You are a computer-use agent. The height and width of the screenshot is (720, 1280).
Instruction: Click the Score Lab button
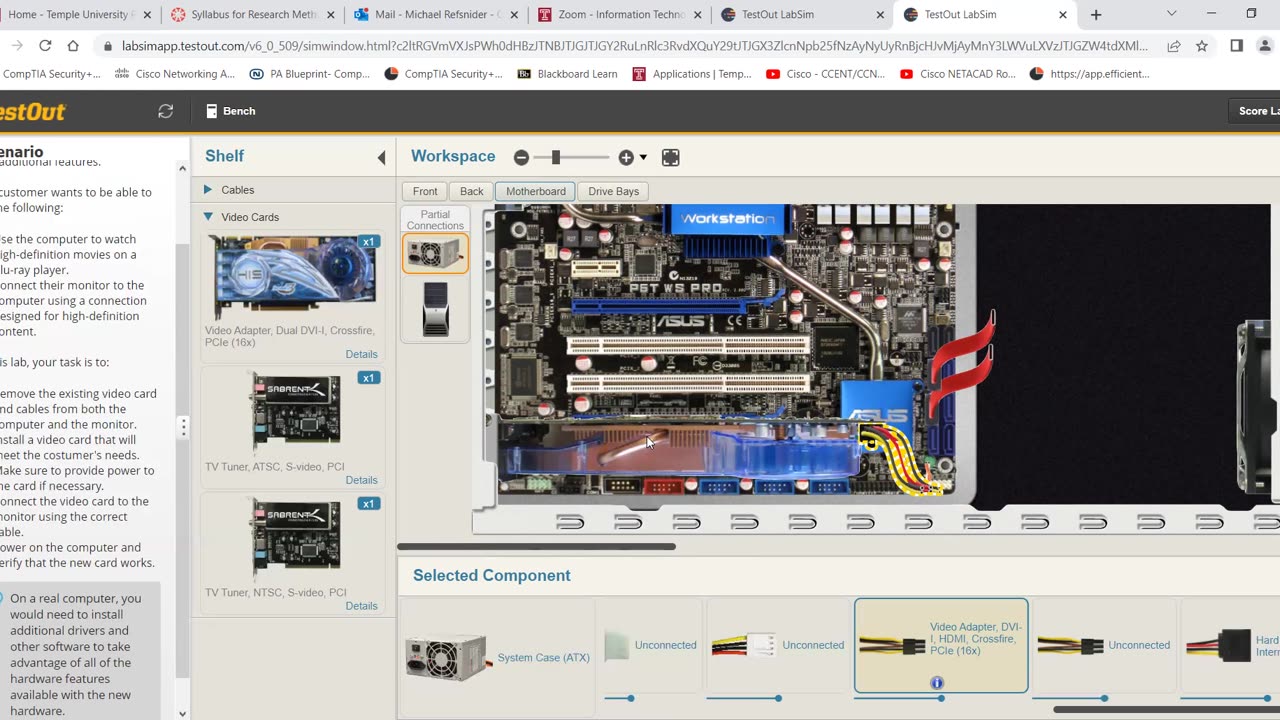click(1256, 111)
